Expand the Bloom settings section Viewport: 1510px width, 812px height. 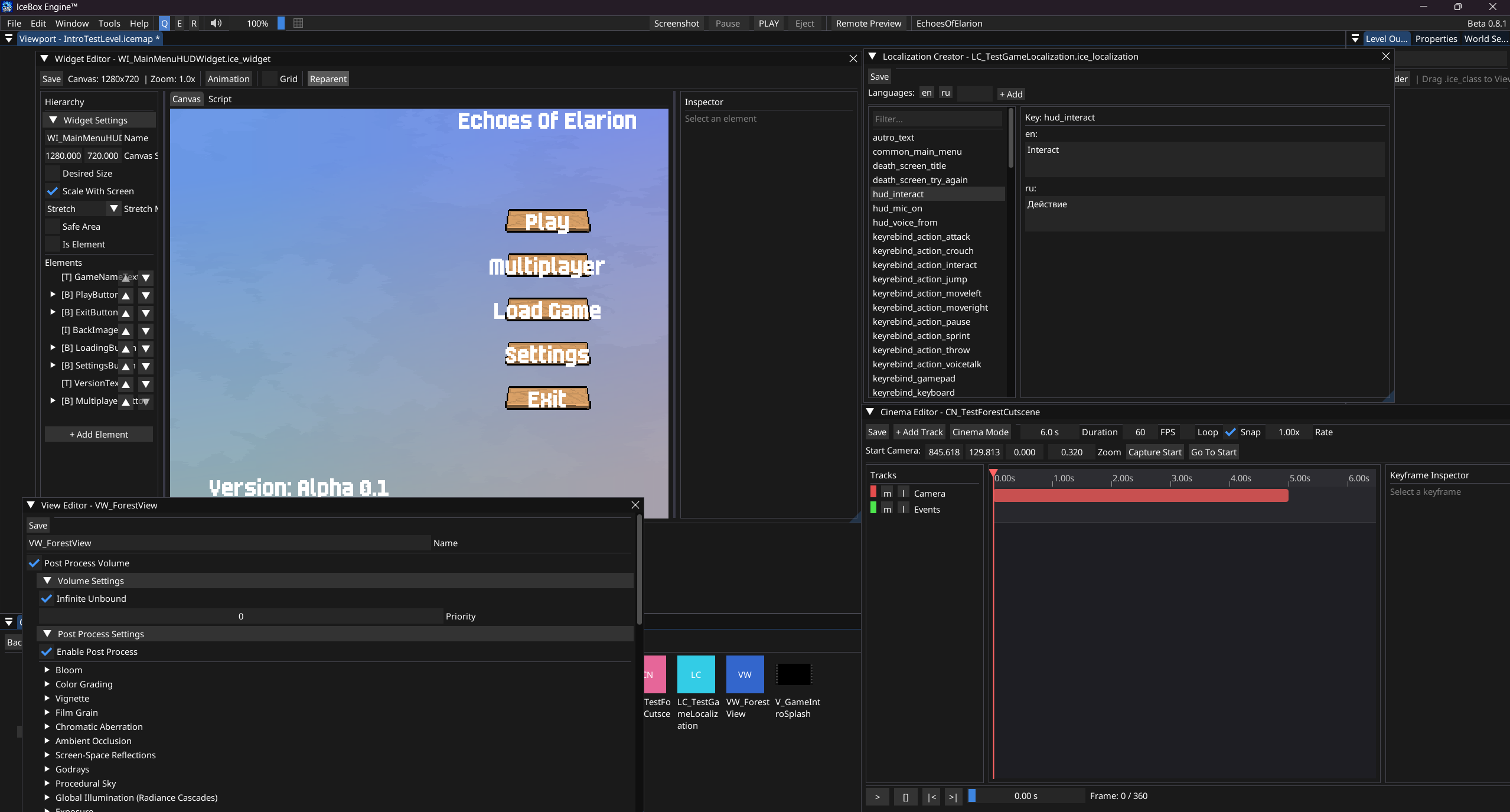tap(47, 670)
